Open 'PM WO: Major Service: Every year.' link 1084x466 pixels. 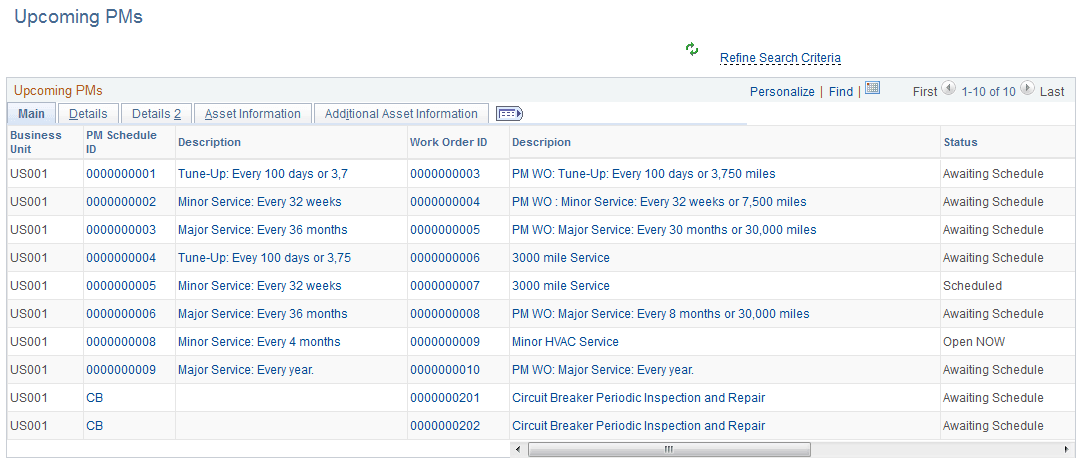coord(603,370)
